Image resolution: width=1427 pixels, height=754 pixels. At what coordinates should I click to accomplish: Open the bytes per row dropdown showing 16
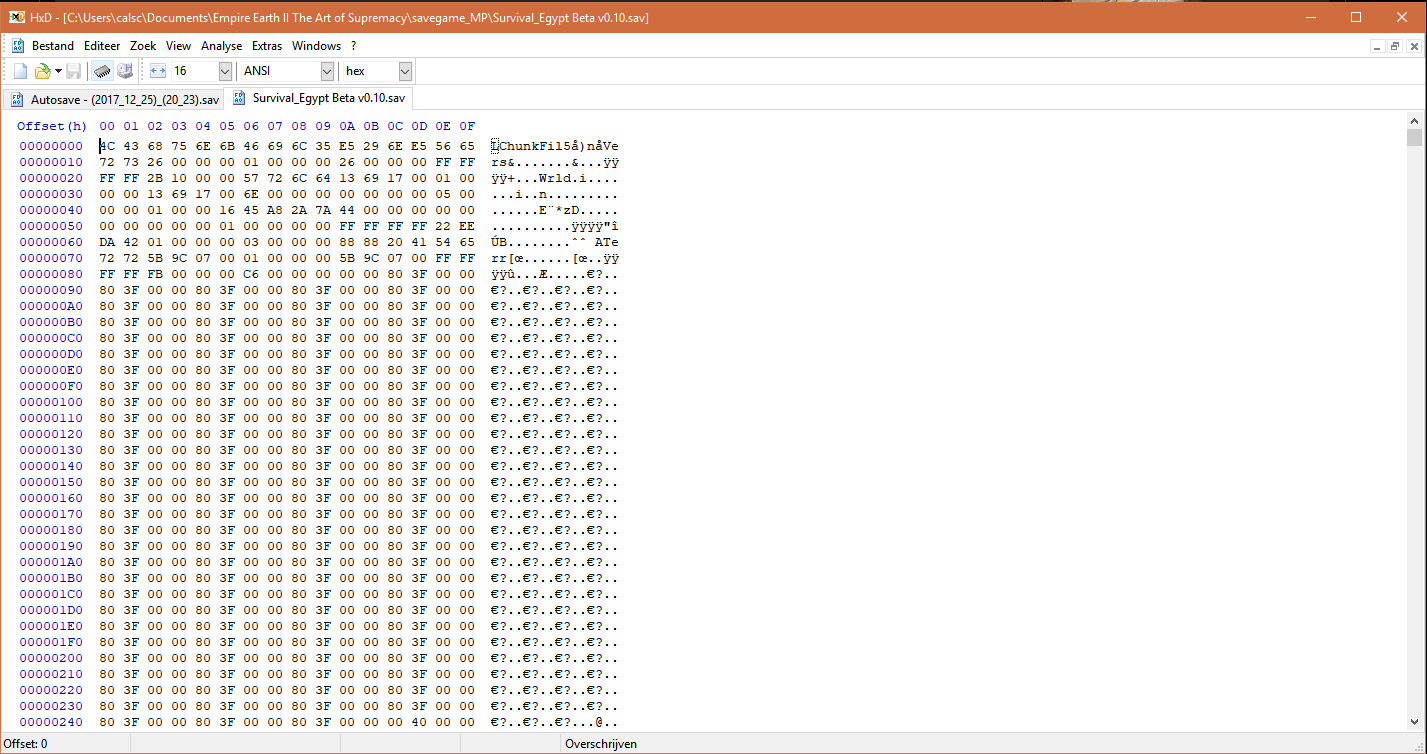224,71
